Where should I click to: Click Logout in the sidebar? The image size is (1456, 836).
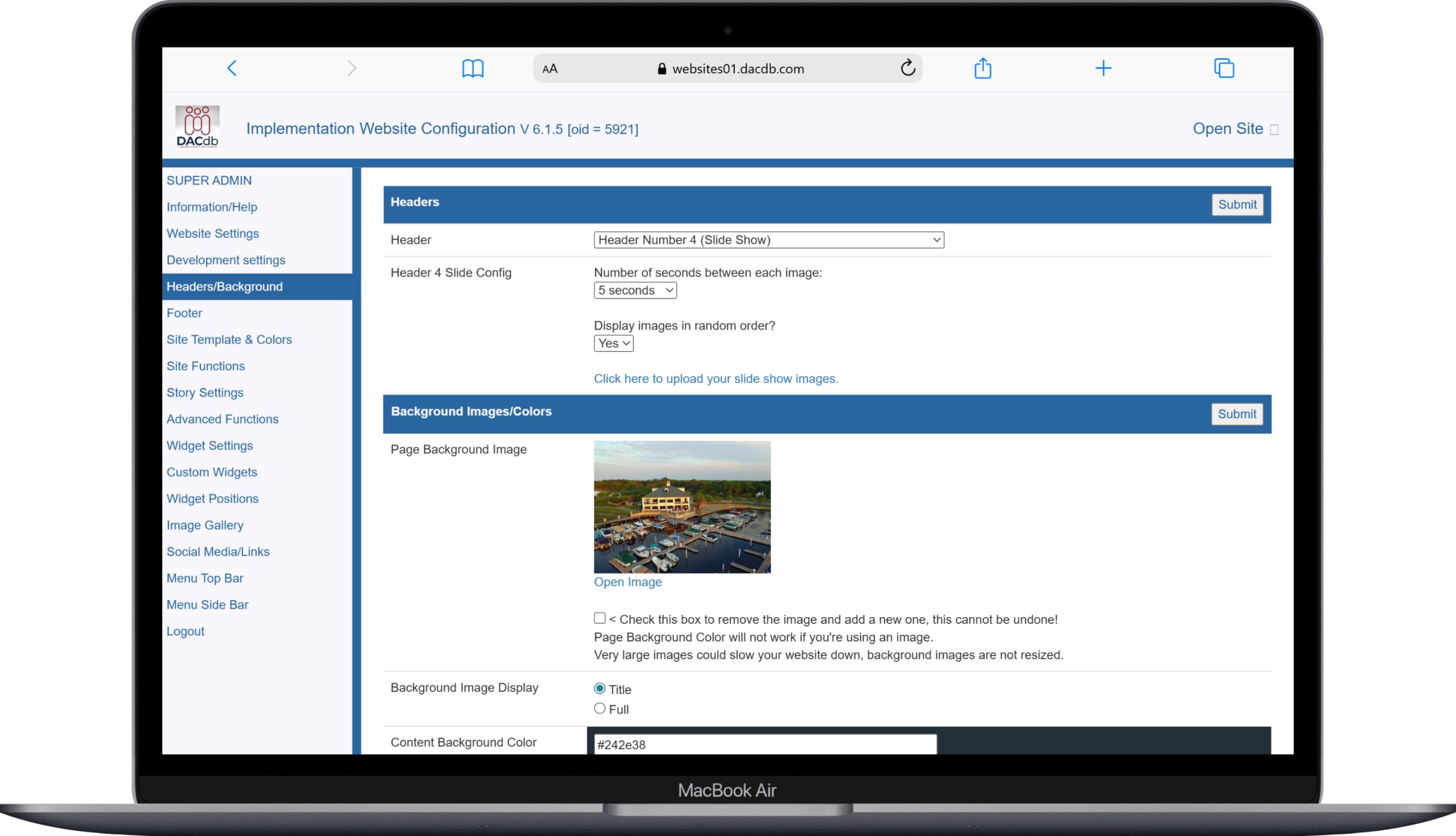pyautogui.click(x=185, y=631)
